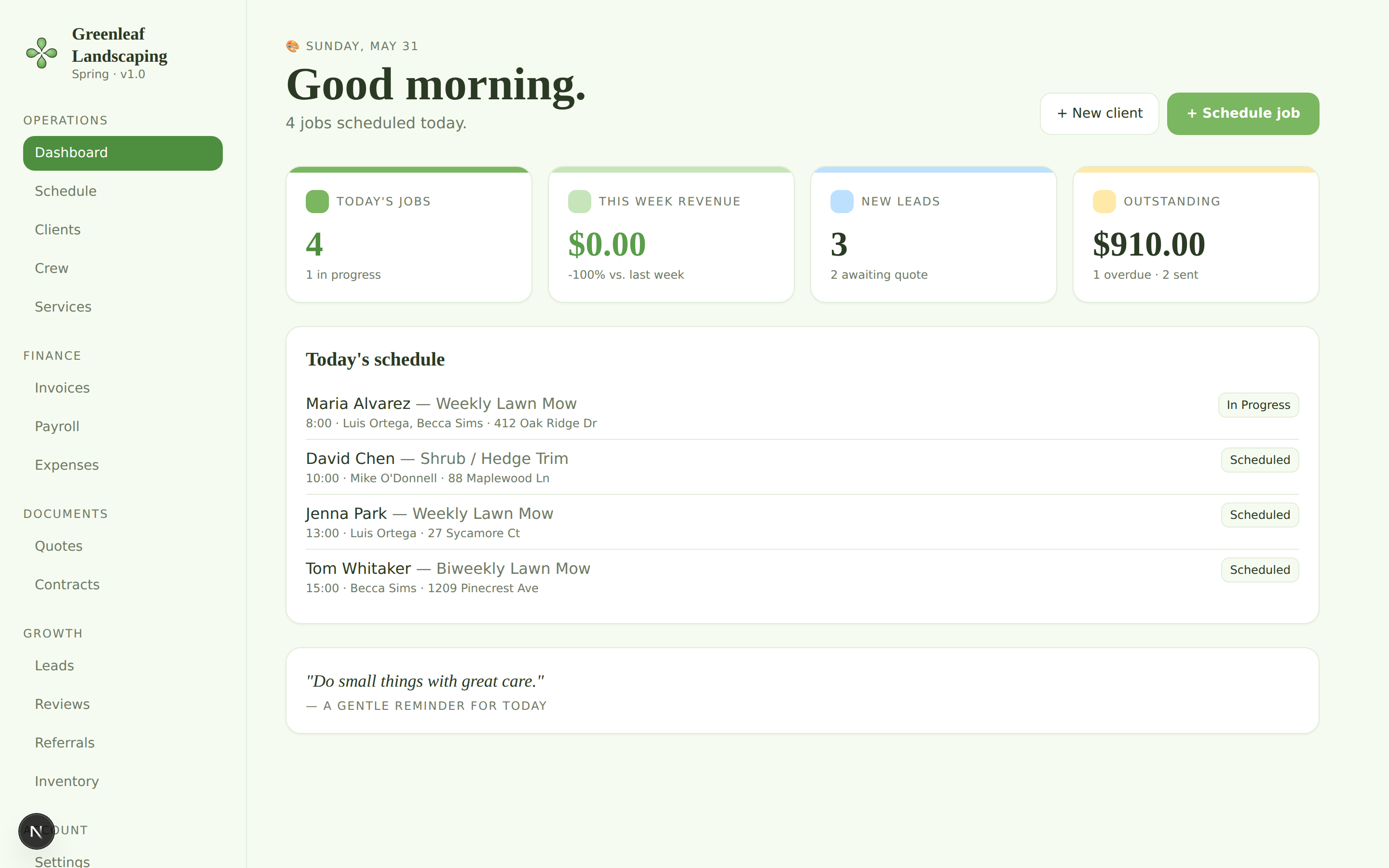The height and width of the screenshot is (868, 1389).
Task: Go to Payroll
Action: click(x=123, y=427)
